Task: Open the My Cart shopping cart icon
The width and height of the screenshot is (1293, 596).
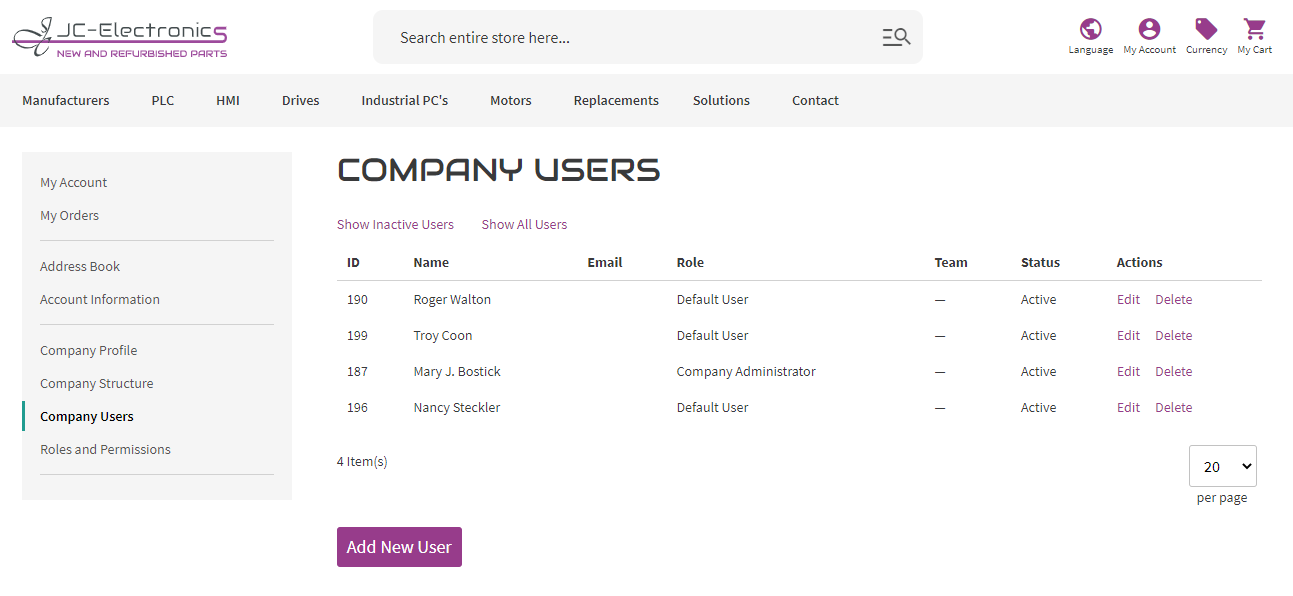Action: tap(1254, 29)
